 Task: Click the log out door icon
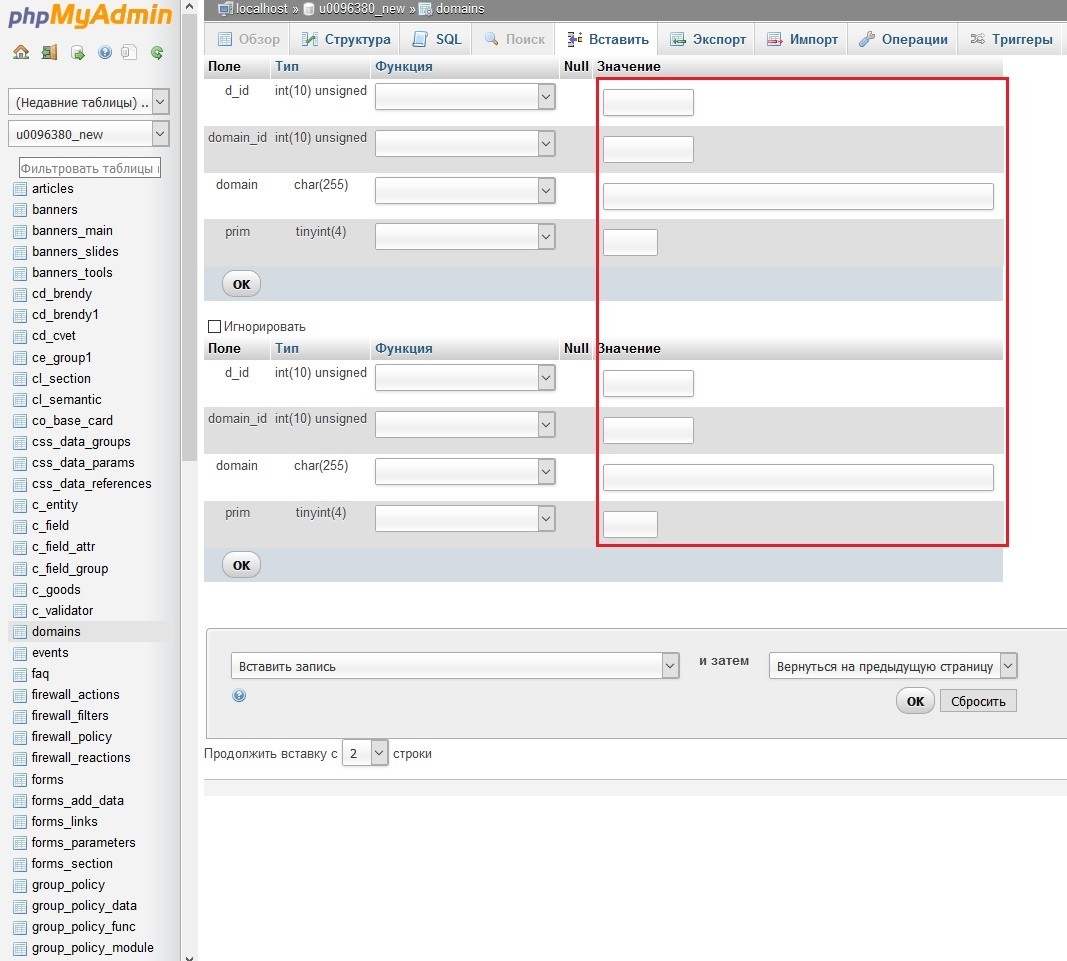49,53
